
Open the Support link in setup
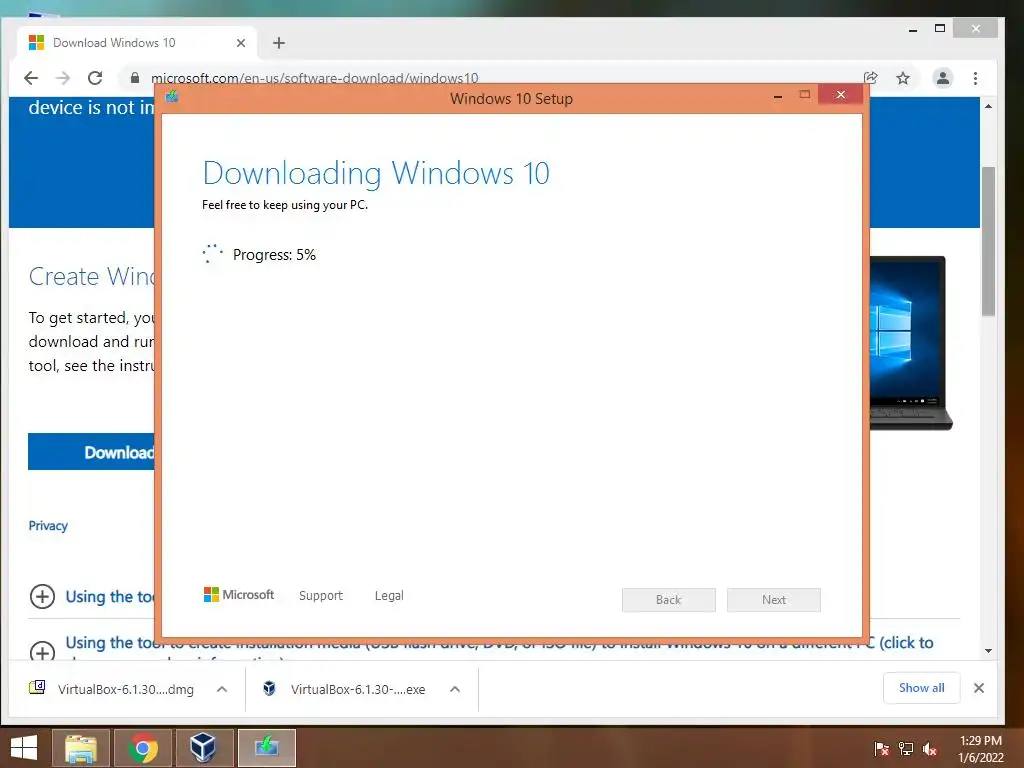(x=321, y=596)
